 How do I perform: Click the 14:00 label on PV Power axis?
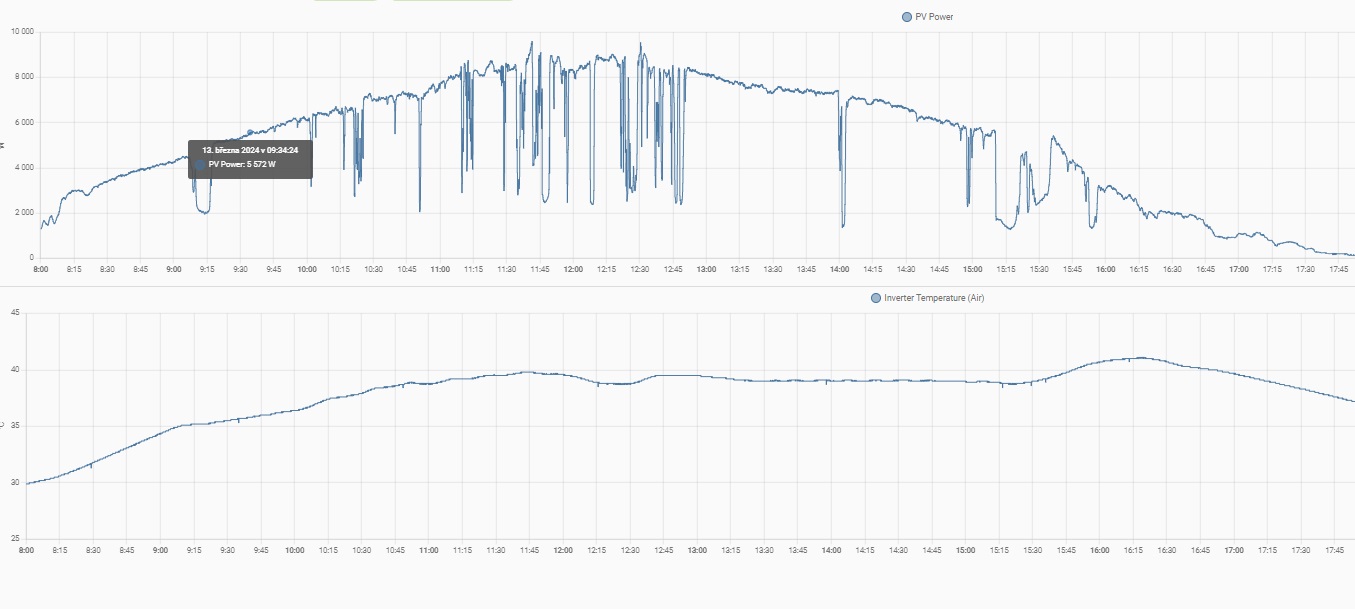point(839,269)
